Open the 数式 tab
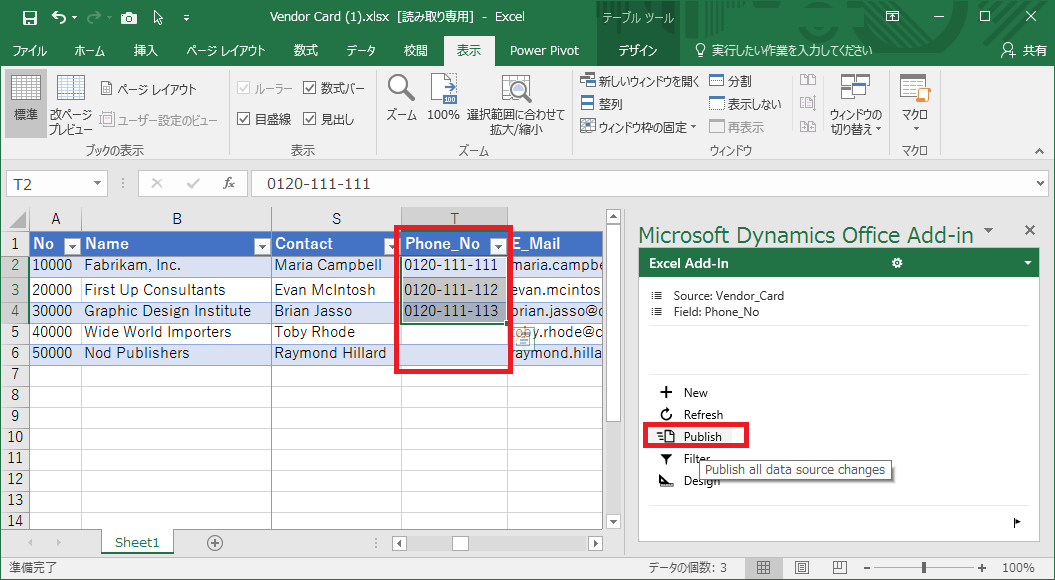Screen dimensions: 1055x580 click(x=305, y=50)
